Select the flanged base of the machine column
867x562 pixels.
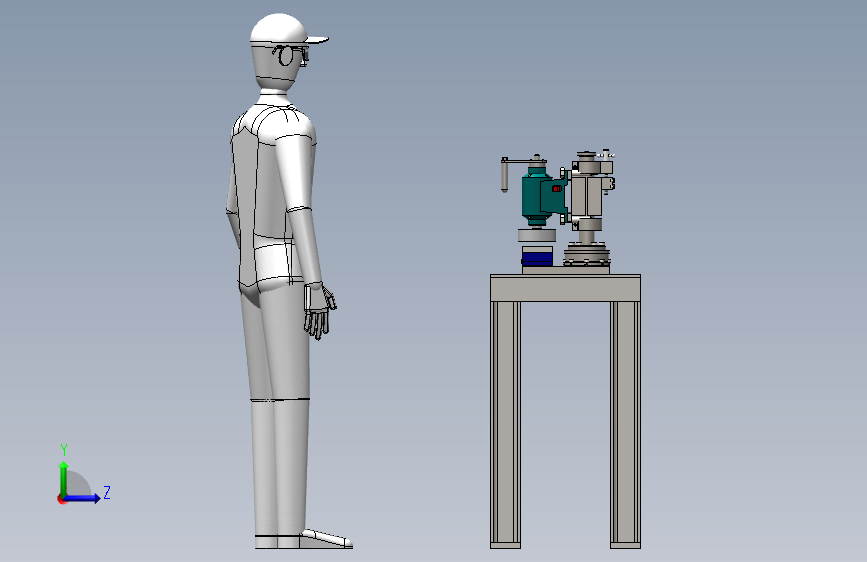[x=587, y=256]
